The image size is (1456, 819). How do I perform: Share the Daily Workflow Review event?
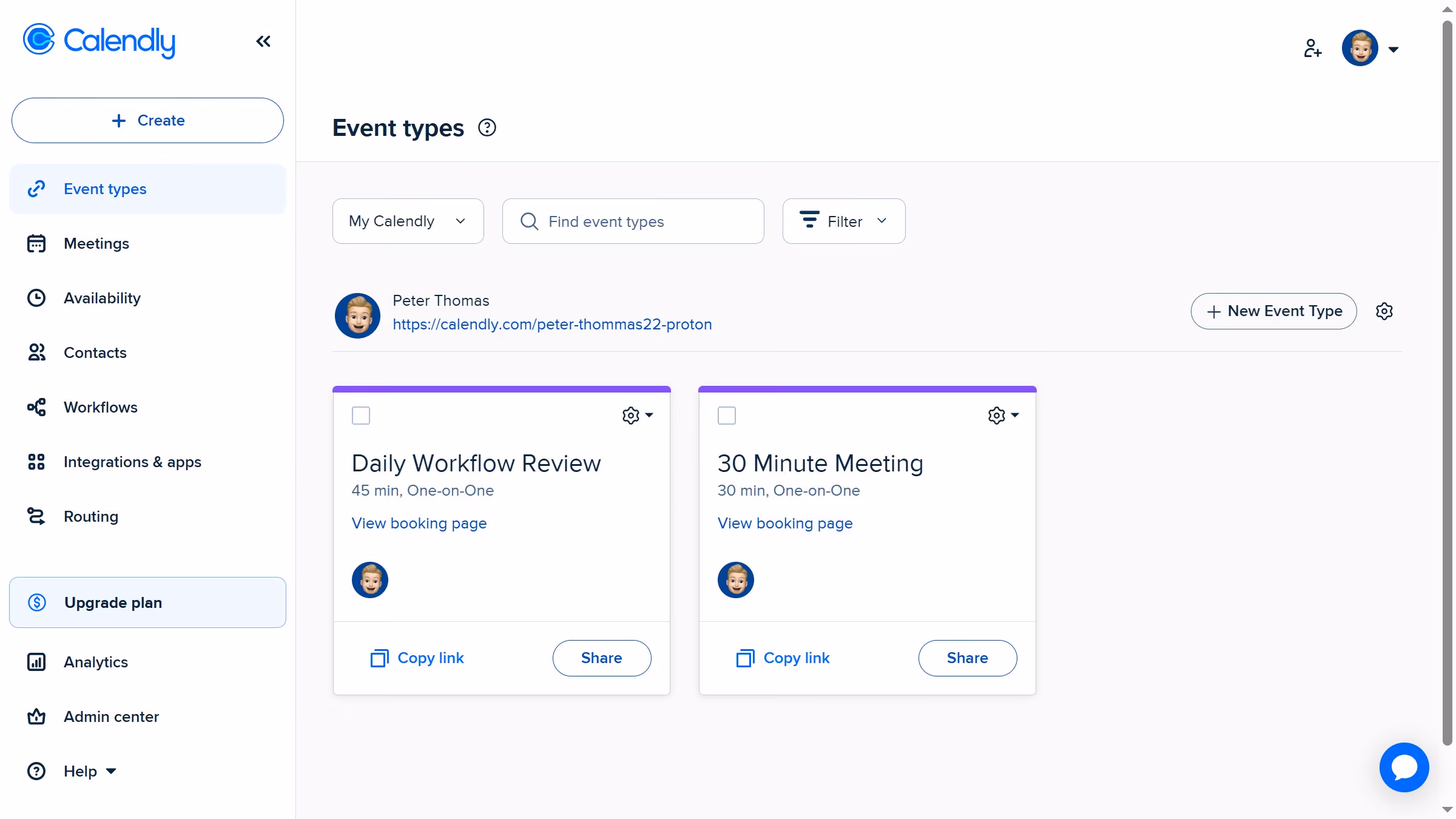pyautogui.click(x=602, y=658)
